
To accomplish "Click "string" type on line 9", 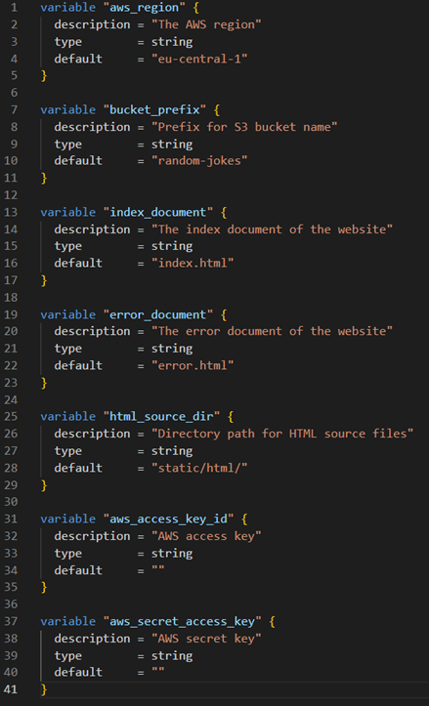I will (x=172, y=144).
